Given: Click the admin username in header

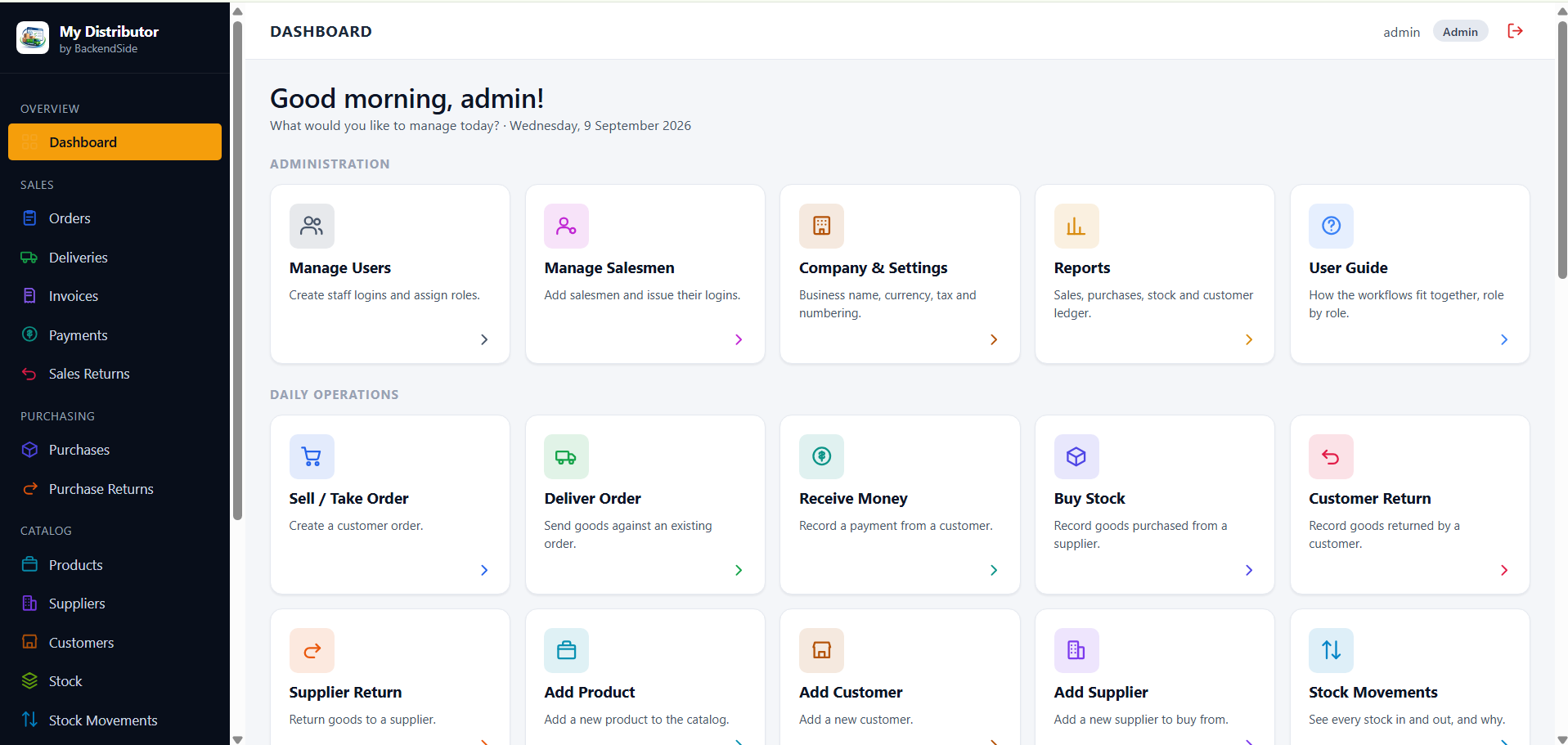Looking at the screenshot, I should coord(1401,33).
